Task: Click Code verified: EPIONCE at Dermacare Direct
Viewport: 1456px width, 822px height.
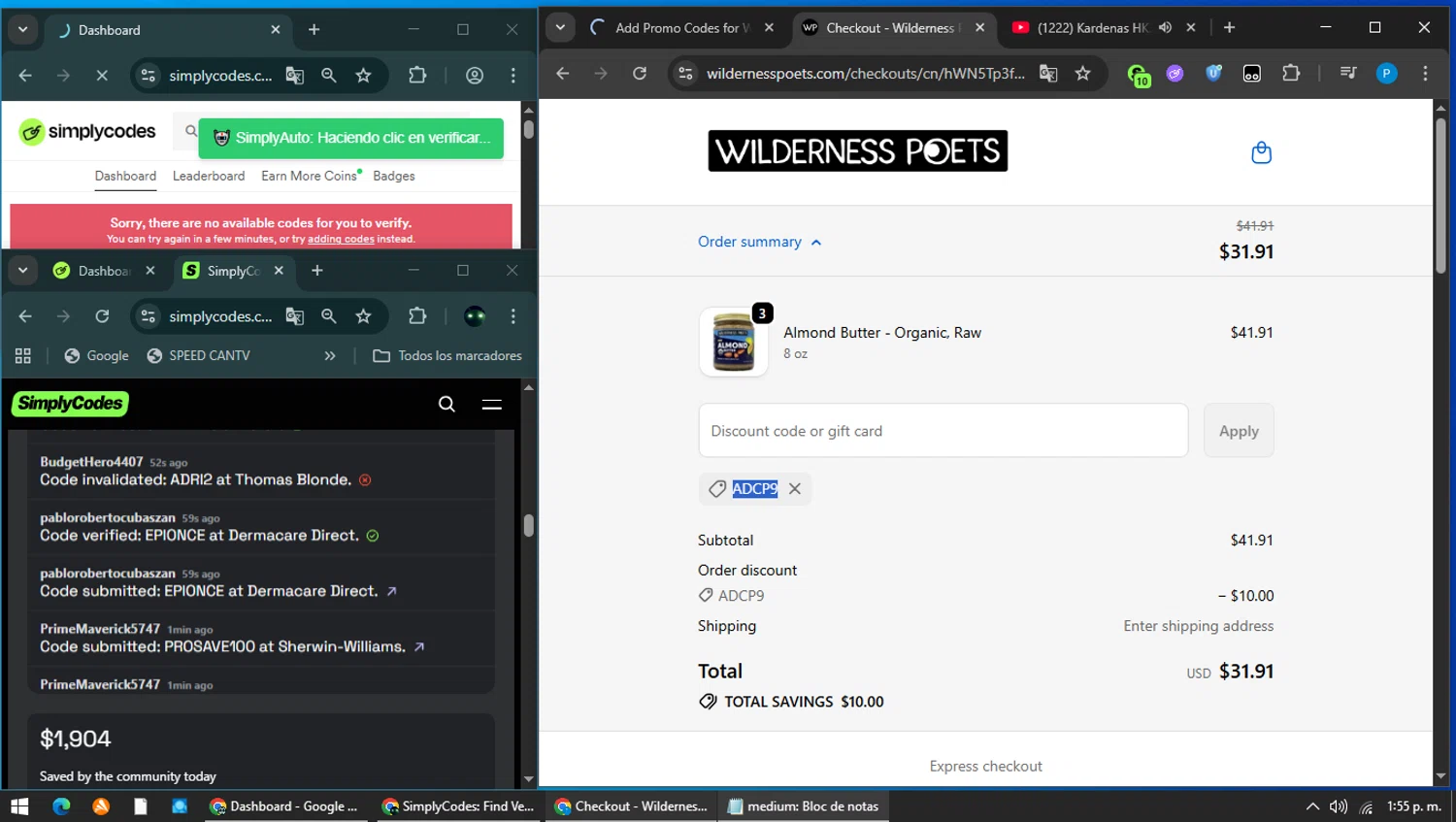Action: pyautogui.click(x=199, y=536)
